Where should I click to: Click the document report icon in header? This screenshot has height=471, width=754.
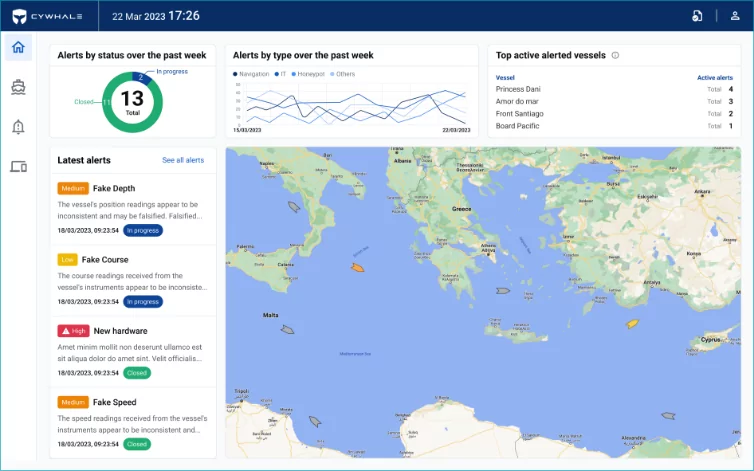point(697,16)
